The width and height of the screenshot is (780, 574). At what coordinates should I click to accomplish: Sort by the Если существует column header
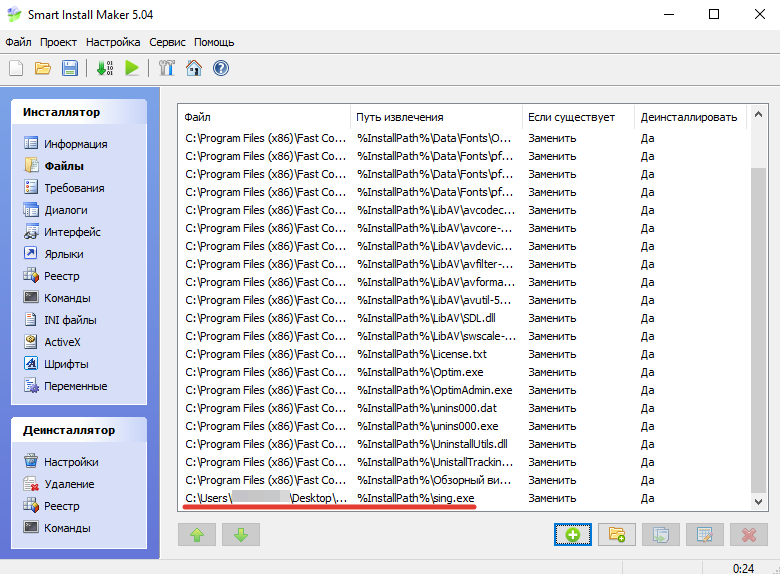tap(579, 117)
